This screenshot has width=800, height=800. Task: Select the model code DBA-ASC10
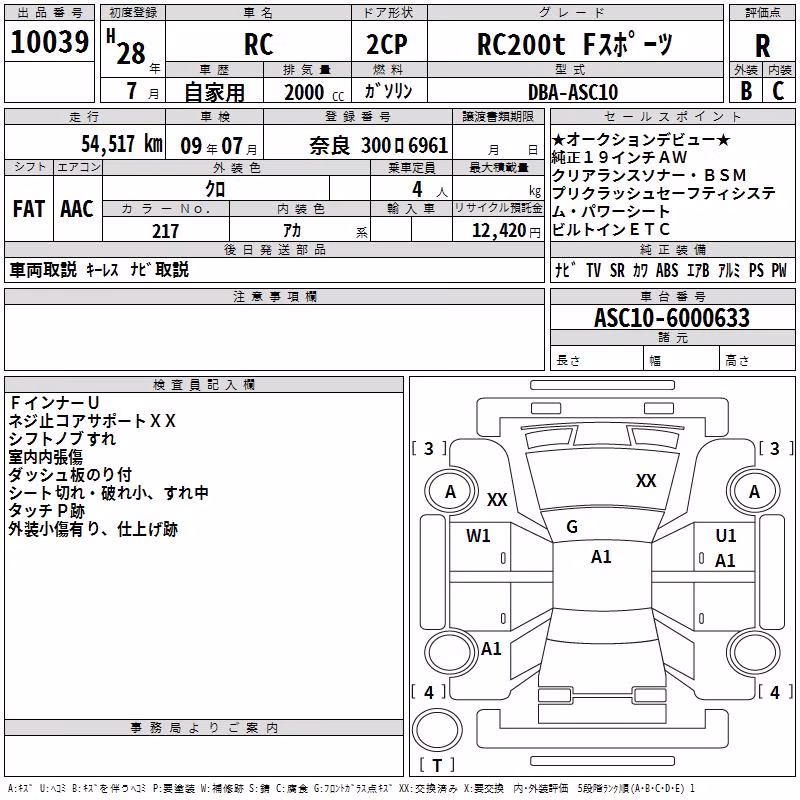[x=573, y=92]
